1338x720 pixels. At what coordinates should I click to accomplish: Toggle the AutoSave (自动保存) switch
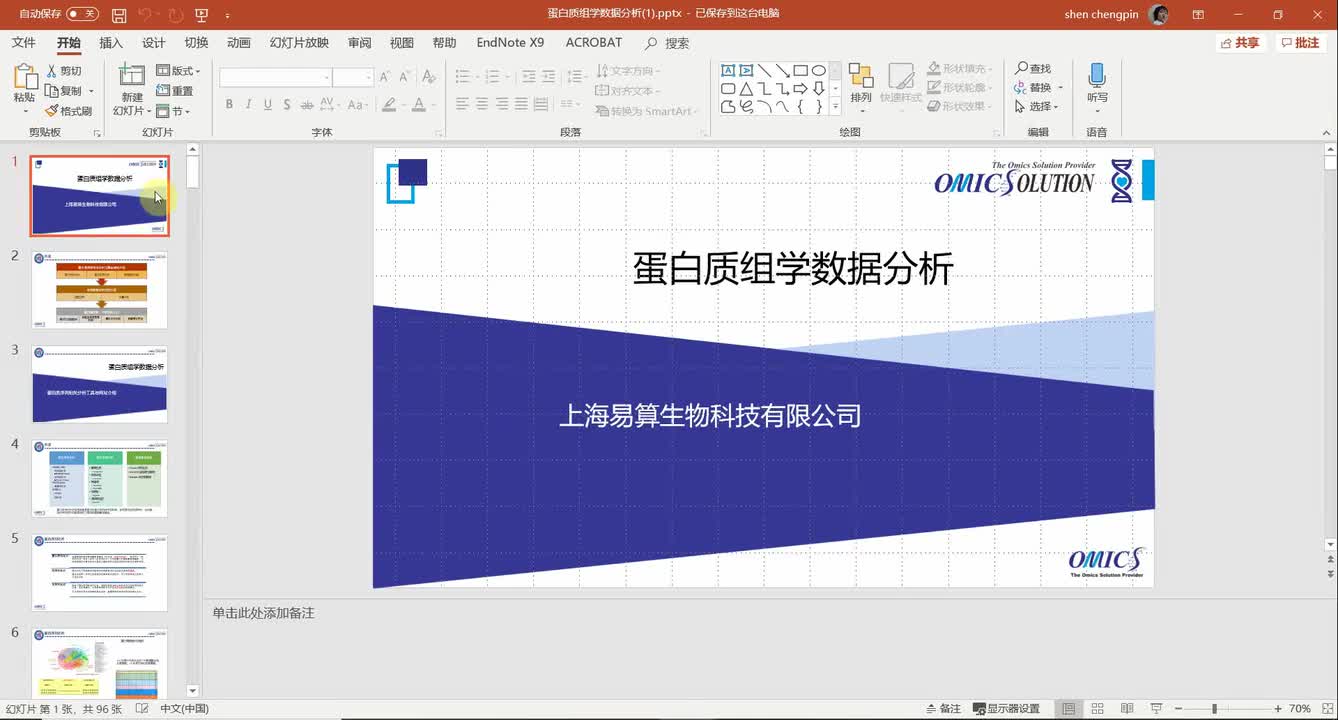coord(82,14)
